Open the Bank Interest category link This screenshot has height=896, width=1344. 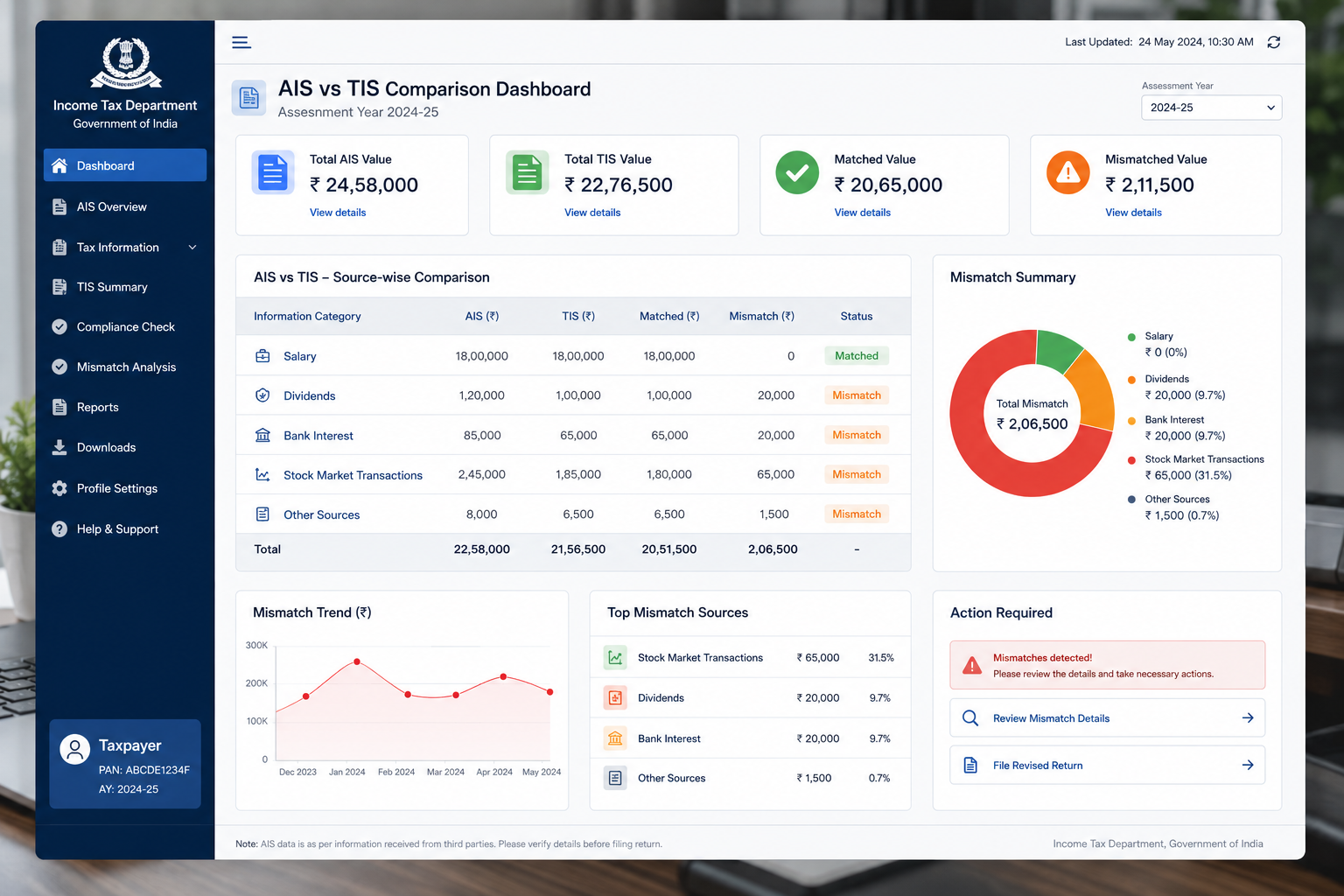(x=318, y=435)
